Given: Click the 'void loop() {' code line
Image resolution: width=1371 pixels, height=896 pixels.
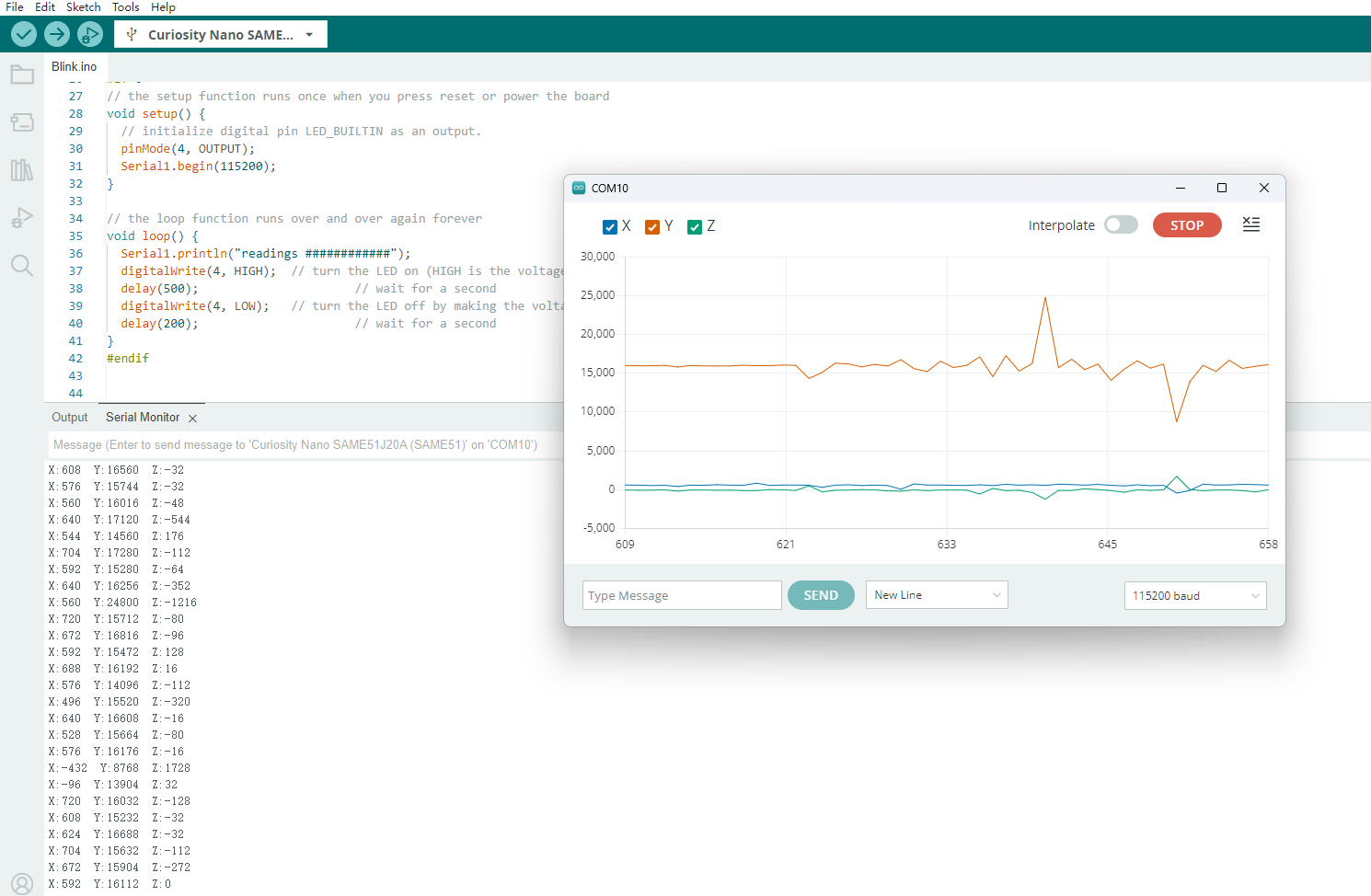Looking at the screenshot, I should click(x=153, y=236).
